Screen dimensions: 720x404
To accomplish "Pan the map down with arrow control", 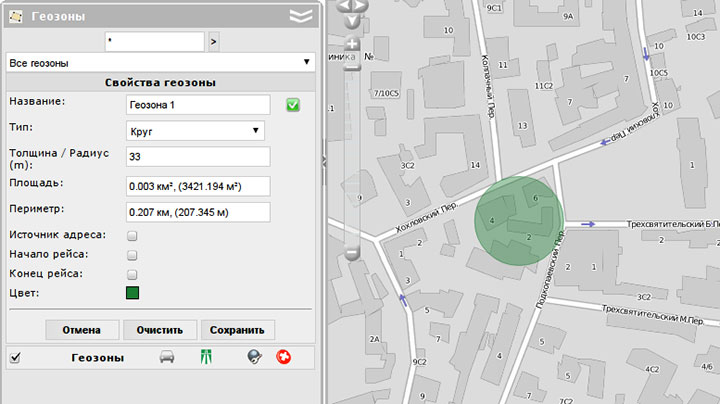I will click(x=352, y=21).
